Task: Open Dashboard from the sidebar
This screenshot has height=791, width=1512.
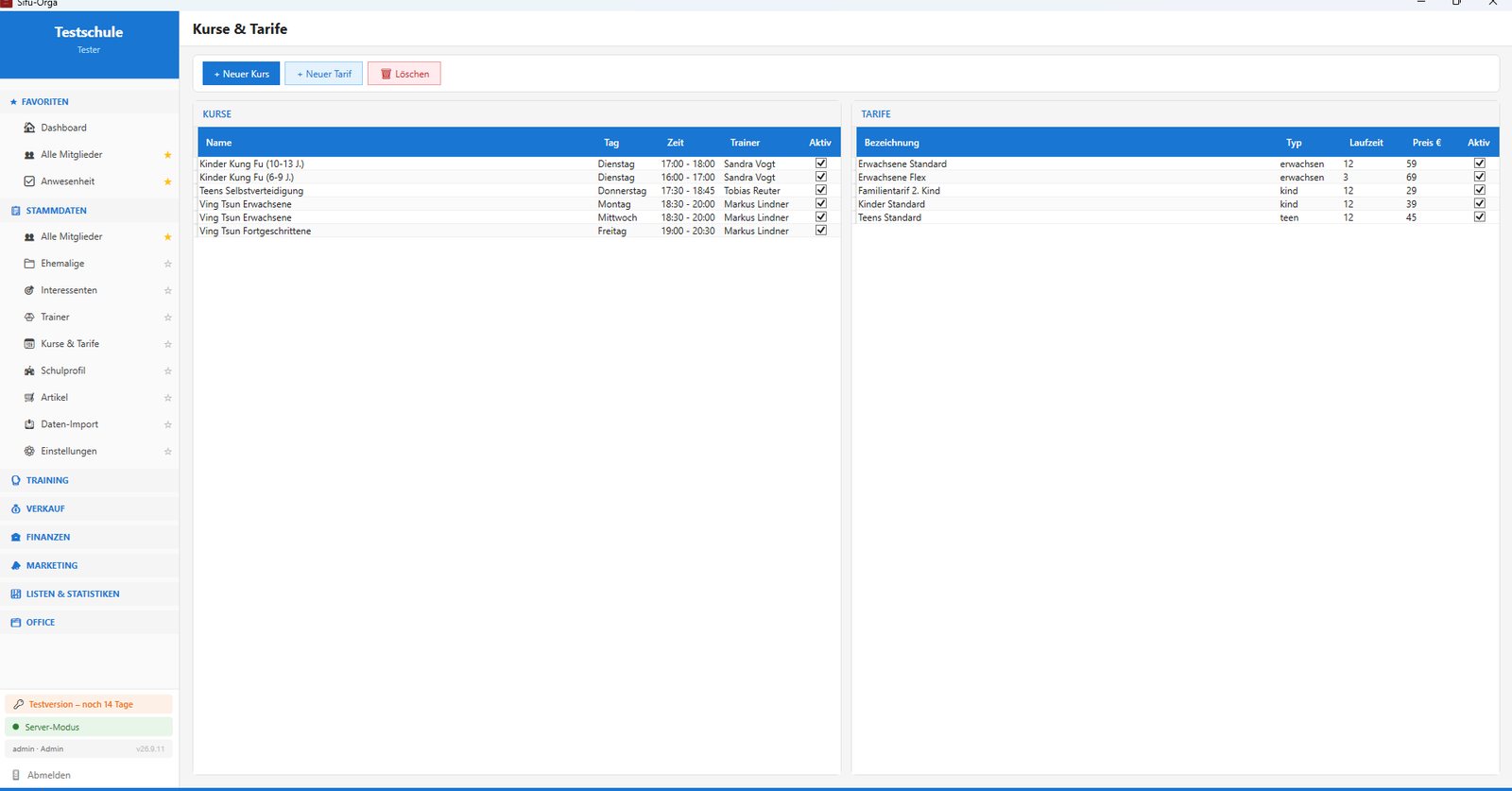Action: pyautogui.click(x=63, y=128)
